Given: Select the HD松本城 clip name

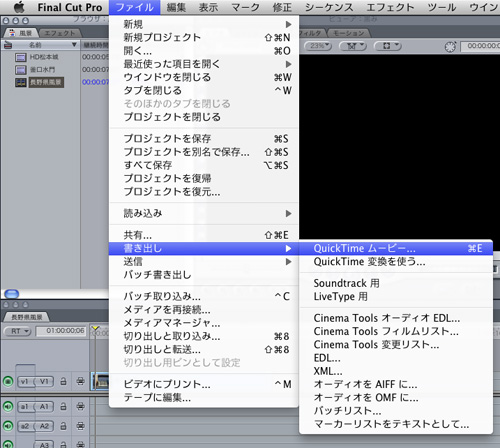Looking at the screenshot, I should [x=44, y=57].
